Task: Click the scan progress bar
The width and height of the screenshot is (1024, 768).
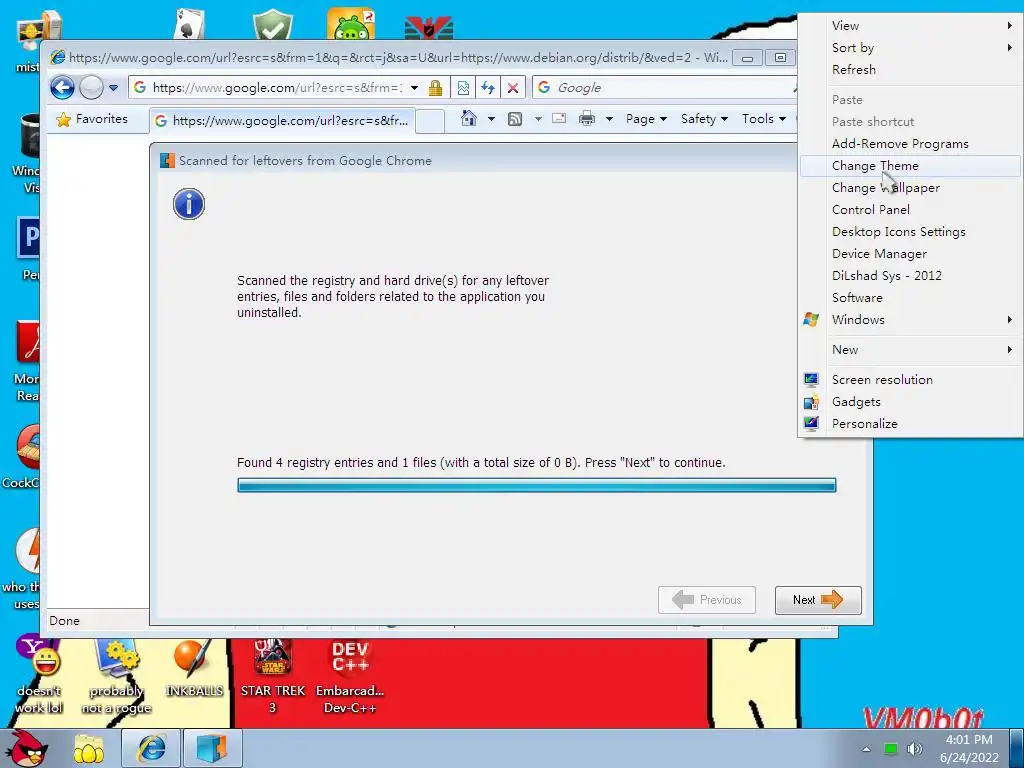Action: click(536, 485)
